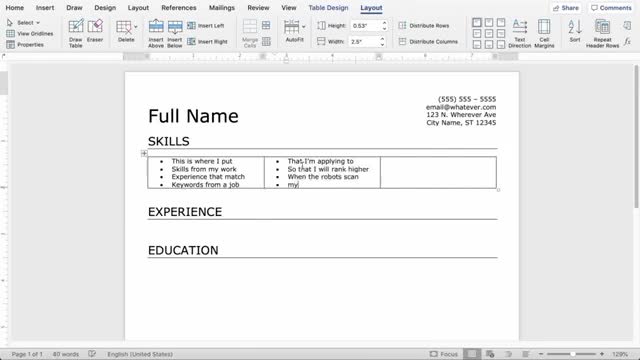Image resolution: width=640 pixels, height=360 pixels.
Task: Click the English (United States) language indicator
Action: coord(140,354)
